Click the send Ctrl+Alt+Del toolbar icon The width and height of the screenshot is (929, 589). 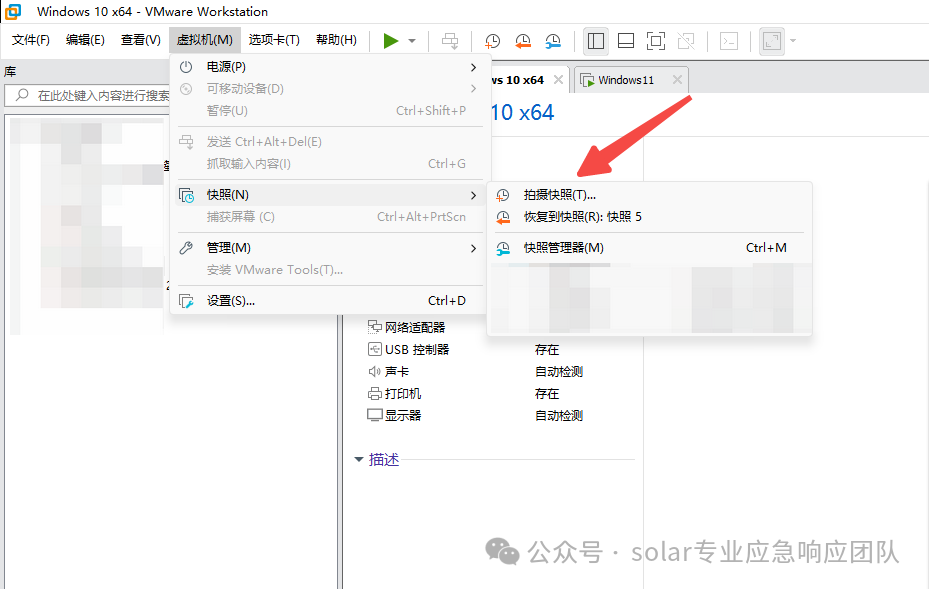[450, 41]
